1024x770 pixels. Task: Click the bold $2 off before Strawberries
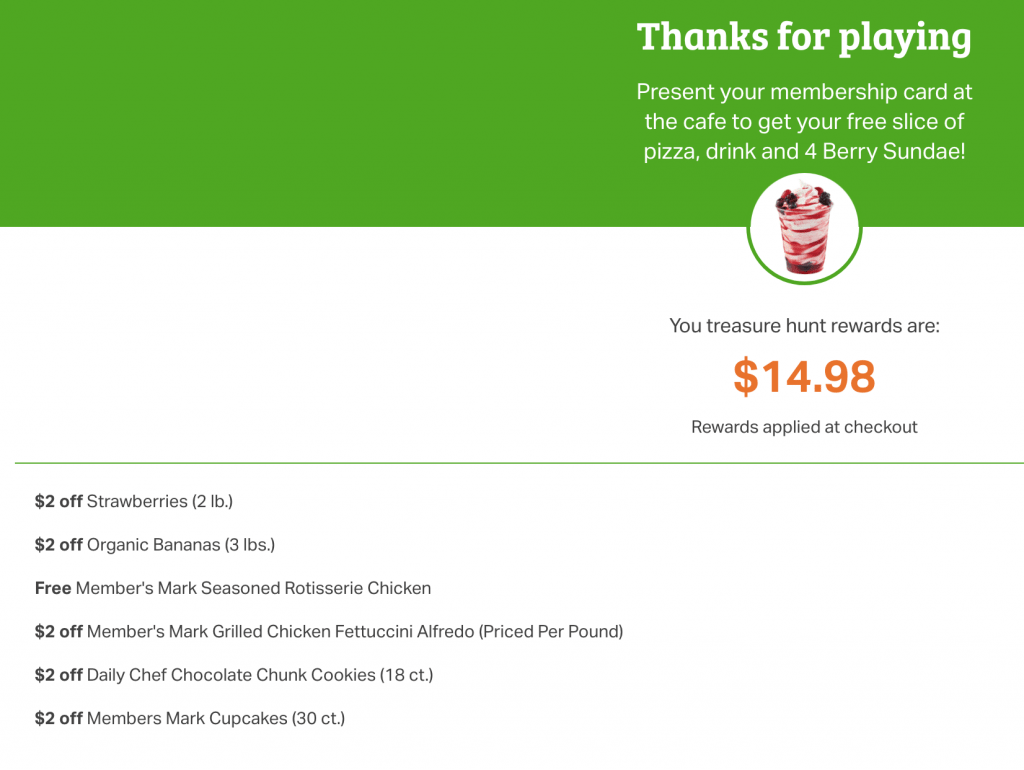(58, 502)
